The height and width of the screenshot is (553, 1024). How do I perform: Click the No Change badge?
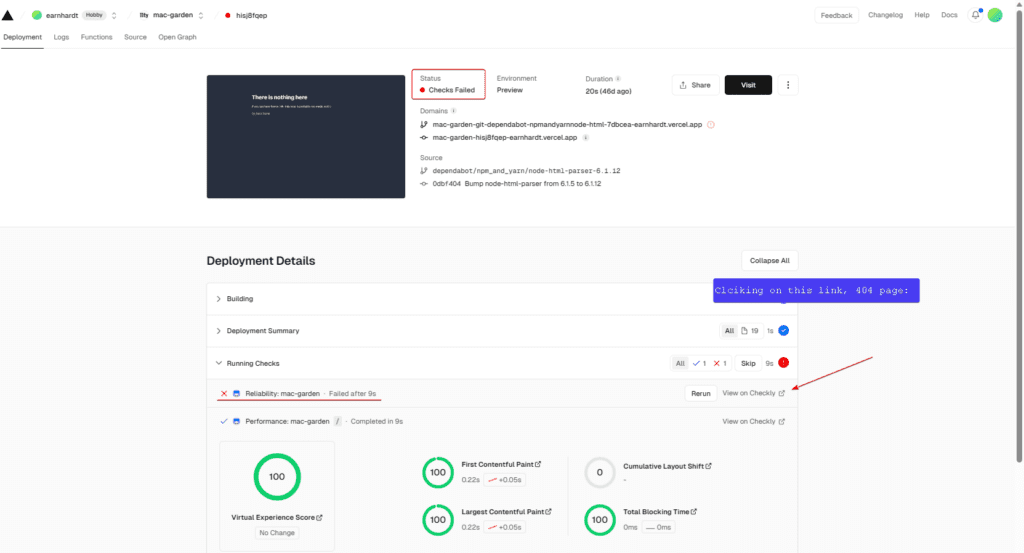tap(277, 533)
